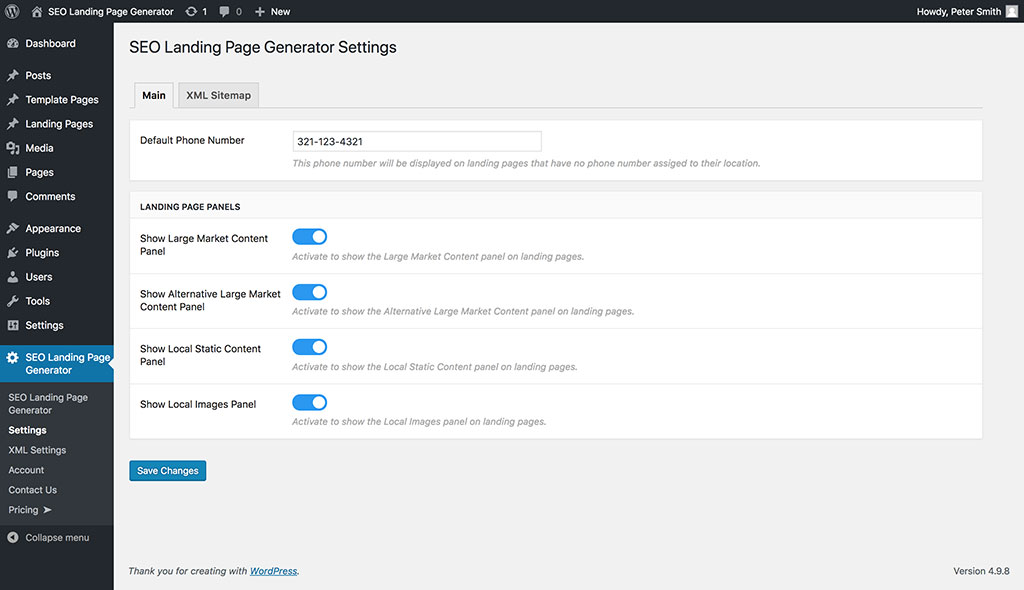Click the Appearance brush icon
Viewport: 1024px width, 590px height.
(x=14, y=228)
